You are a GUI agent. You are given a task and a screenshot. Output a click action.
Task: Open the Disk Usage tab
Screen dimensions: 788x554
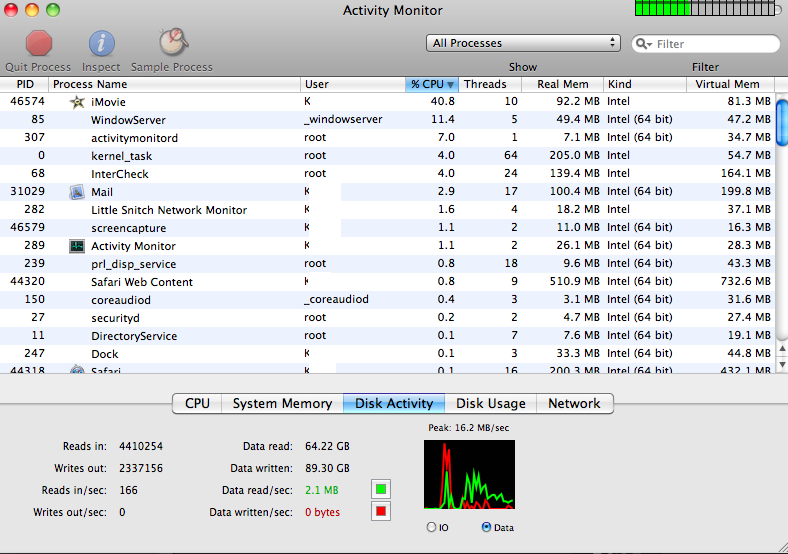[490, 403]
